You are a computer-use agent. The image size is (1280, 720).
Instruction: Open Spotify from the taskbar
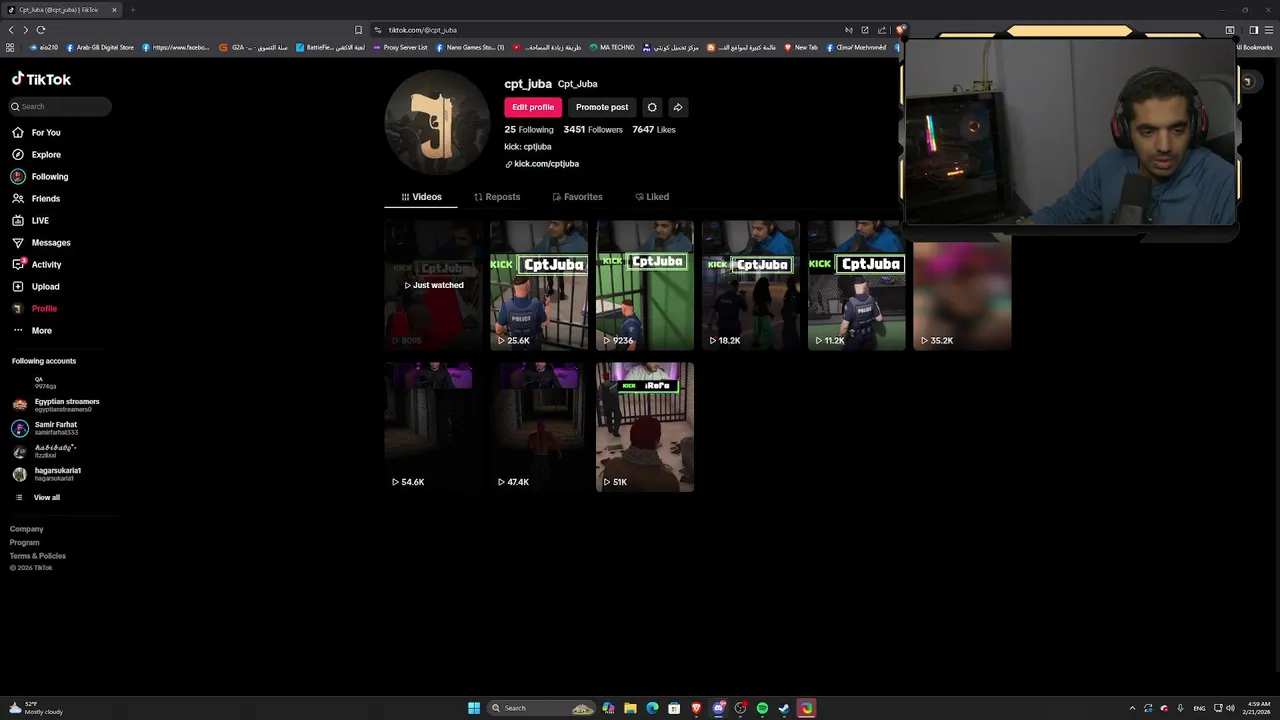[762, 708]
